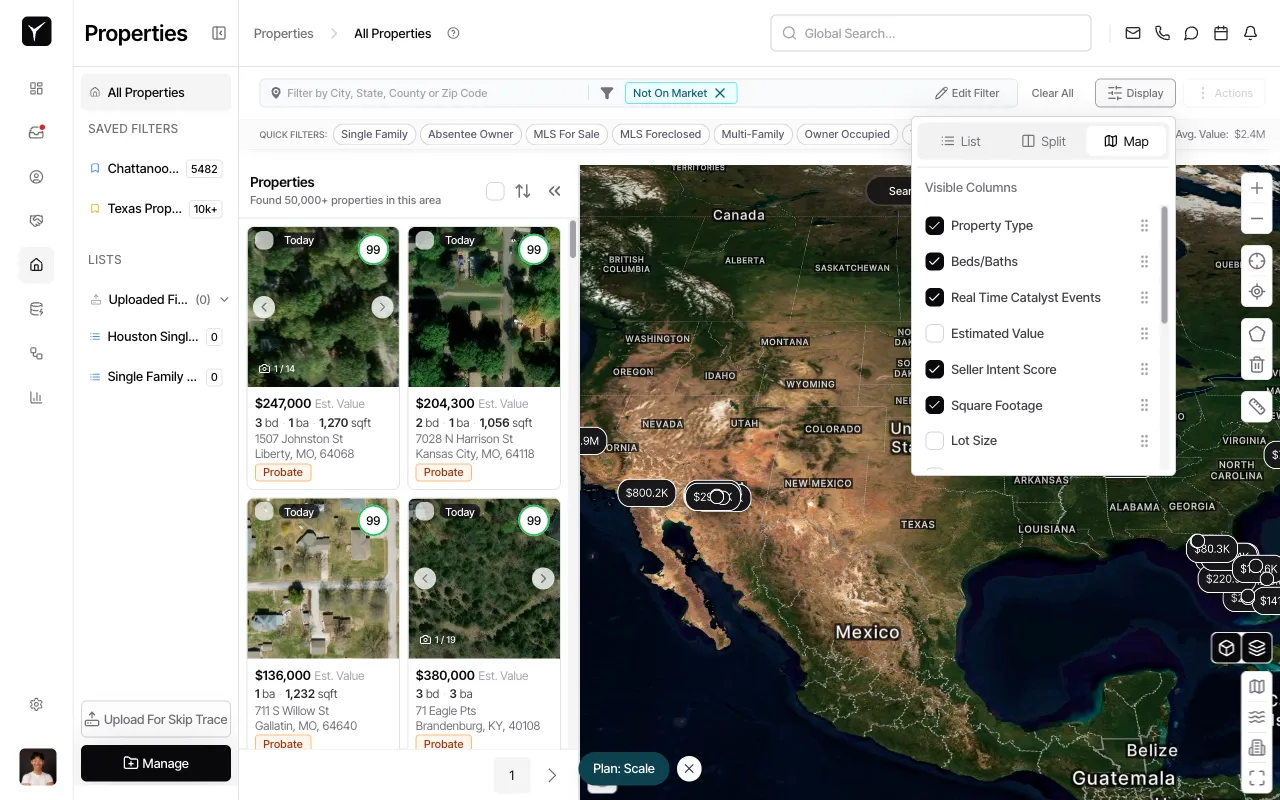This screenshot has width=1280, height=800.
Task: Click the Global Search input field
Action: tap(930, 33)
